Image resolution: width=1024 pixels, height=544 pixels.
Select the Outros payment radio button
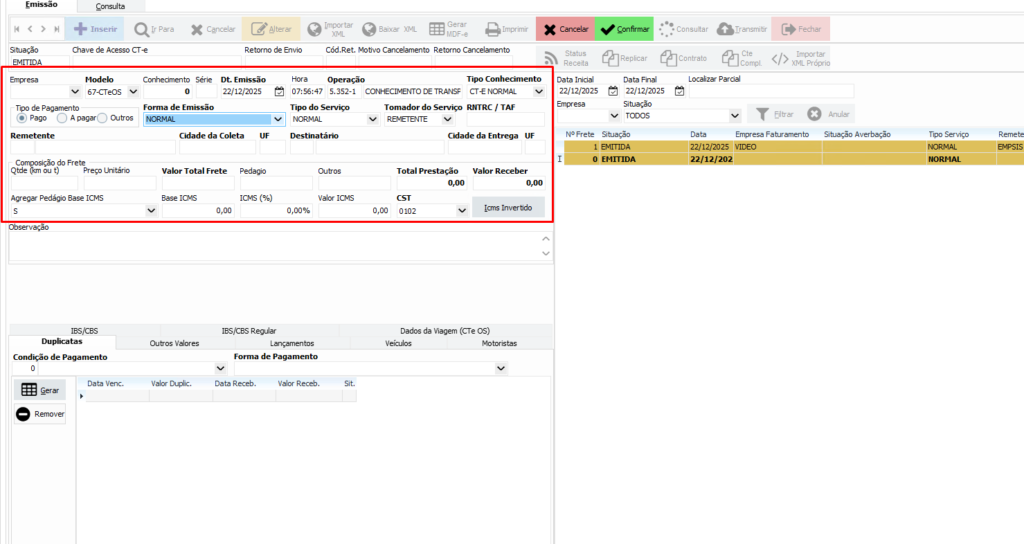pyautogui.click(x=102, y=118)
